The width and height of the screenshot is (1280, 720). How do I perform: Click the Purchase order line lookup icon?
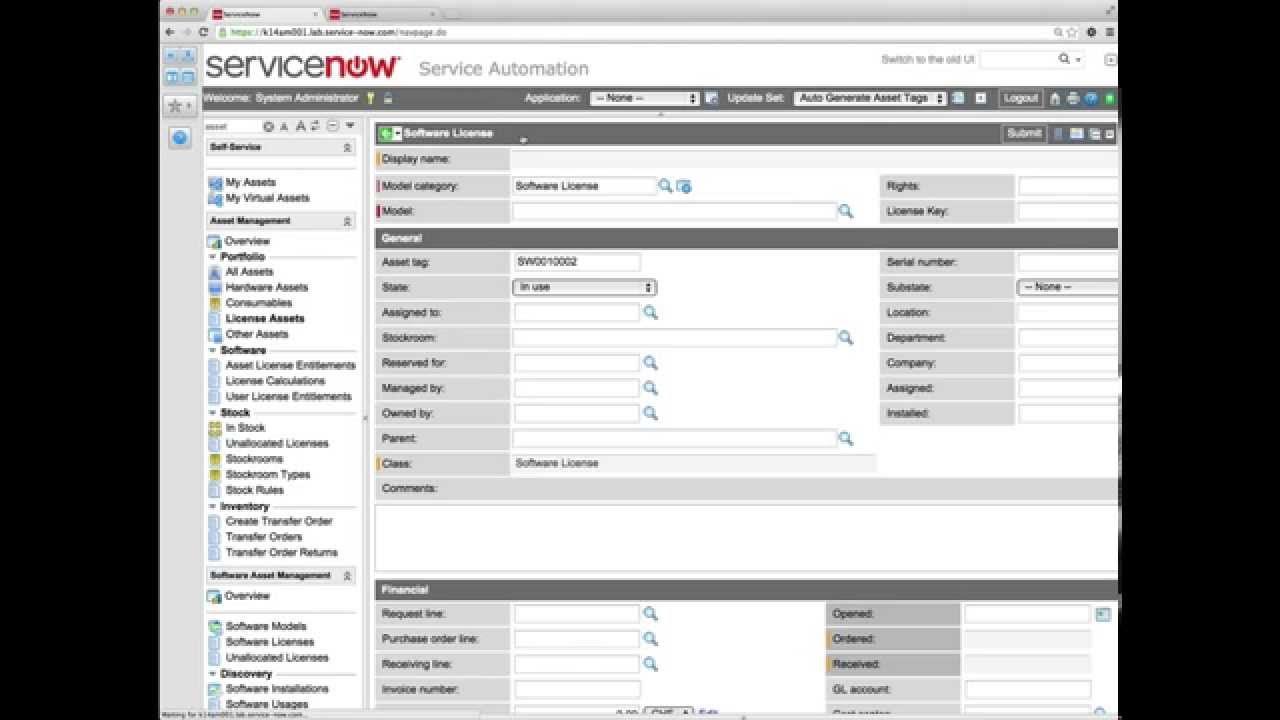[x=650, y=639]
